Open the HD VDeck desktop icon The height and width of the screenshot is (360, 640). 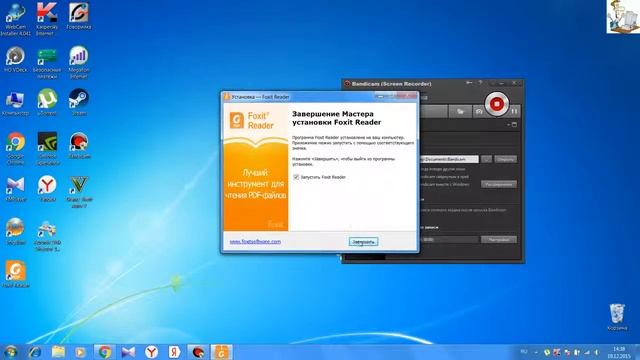pos(16,60)
